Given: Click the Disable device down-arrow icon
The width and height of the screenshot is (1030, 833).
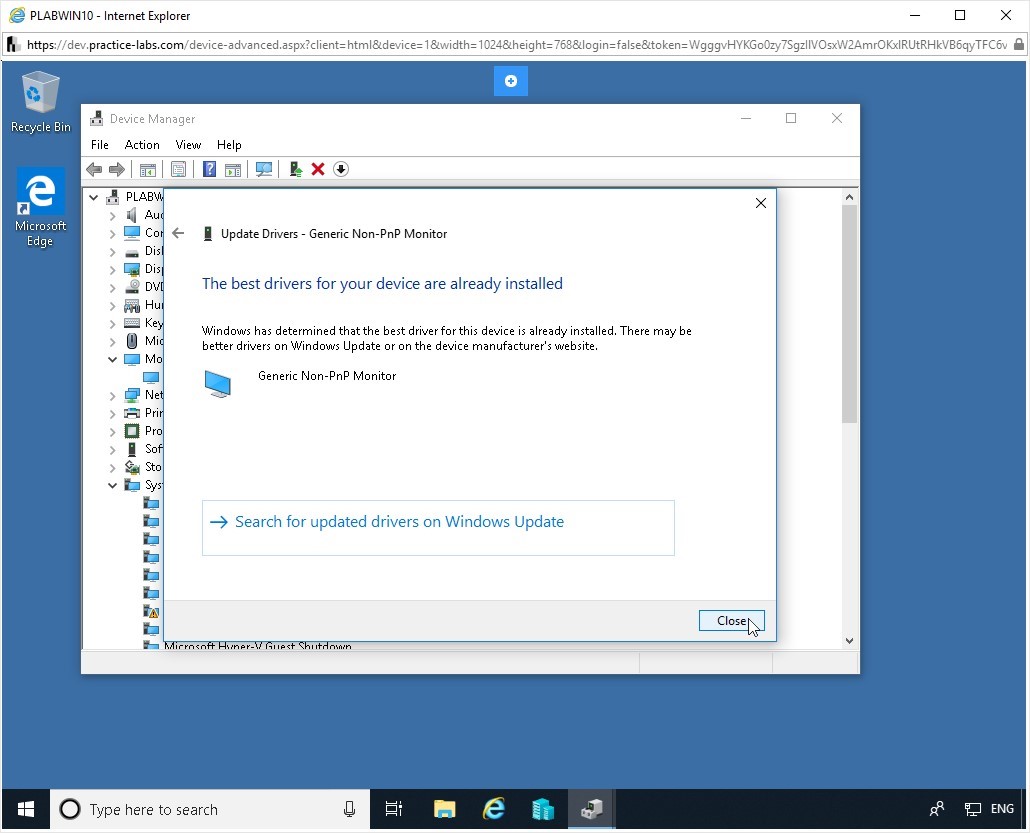Looking at the screenshot, I should point(340,169).
